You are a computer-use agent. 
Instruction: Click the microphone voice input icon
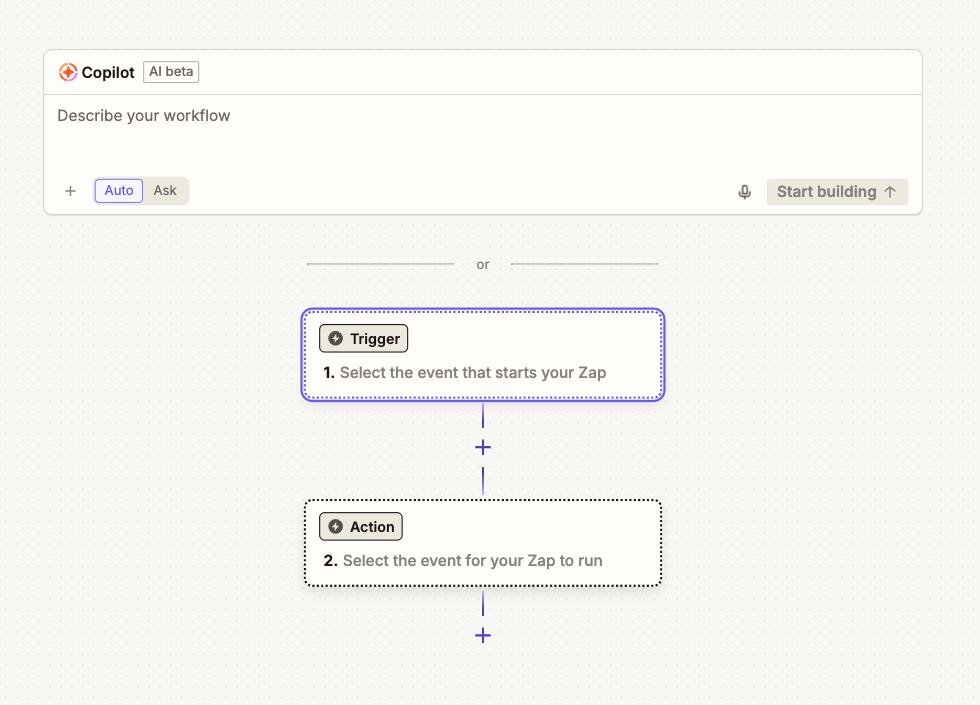[744, 192]
